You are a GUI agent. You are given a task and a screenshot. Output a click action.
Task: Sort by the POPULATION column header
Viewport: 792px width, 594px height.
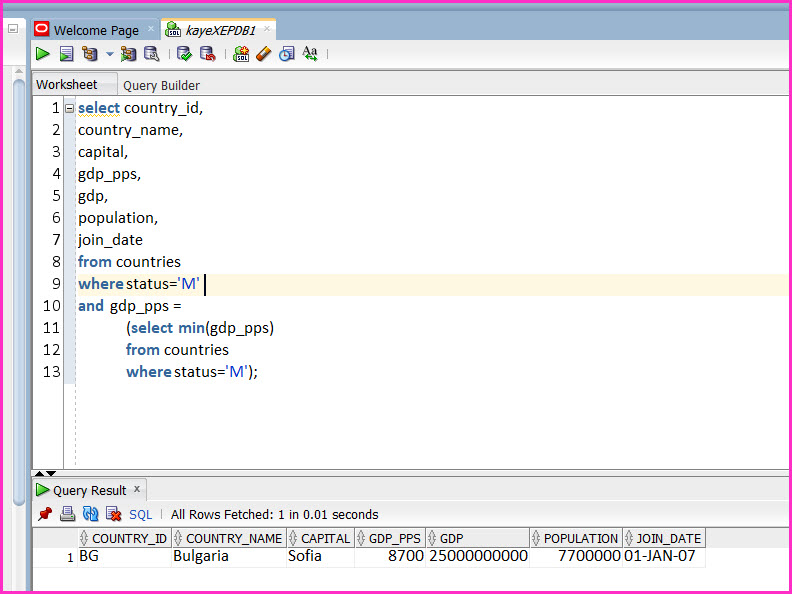click(x=576, y=538)
